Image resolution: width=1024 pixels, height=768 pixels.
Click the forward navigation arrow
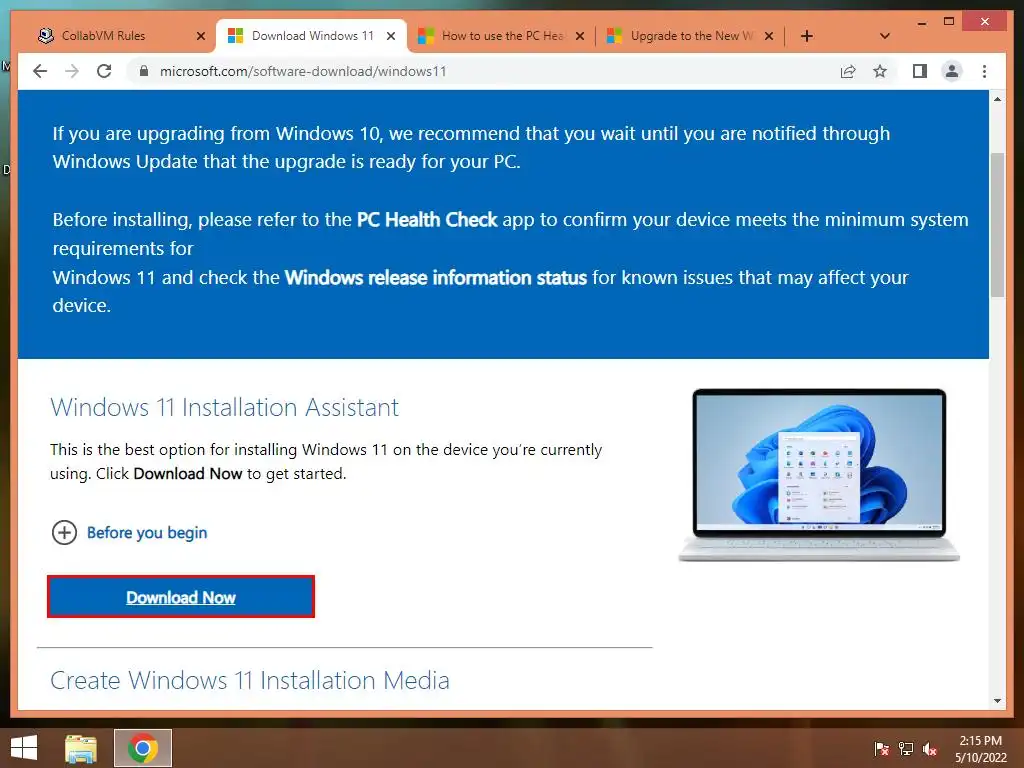tap(72, 71)
